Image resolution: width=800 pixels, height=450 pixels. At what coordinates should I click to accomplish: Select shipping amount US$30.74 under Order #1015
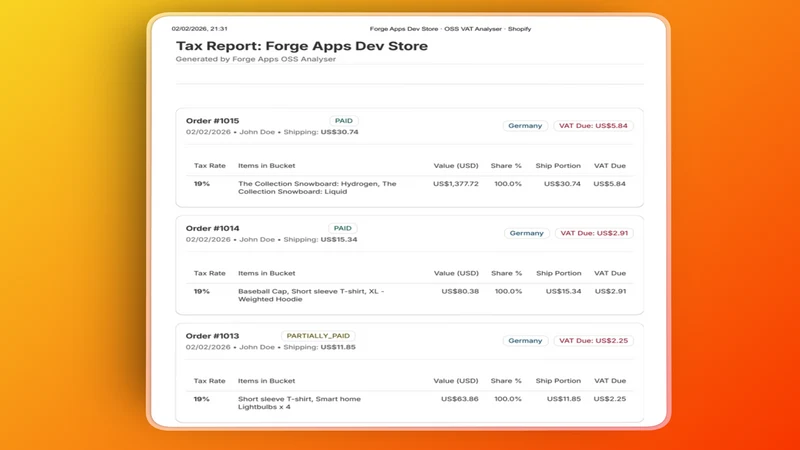click(x=339, y=132)
